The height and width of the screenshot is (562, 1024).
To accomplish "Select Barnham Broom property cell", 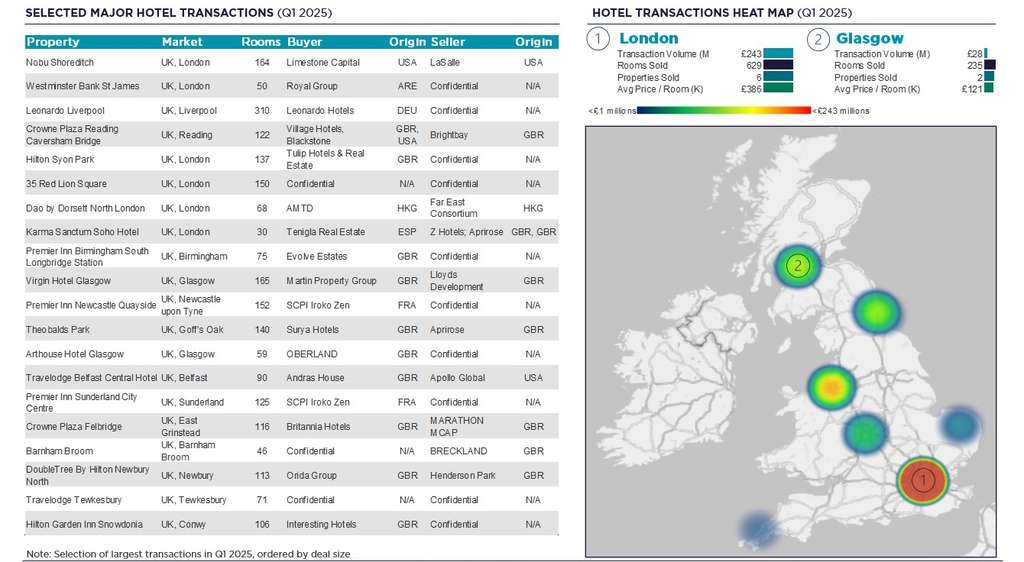I will coord(59,451).
